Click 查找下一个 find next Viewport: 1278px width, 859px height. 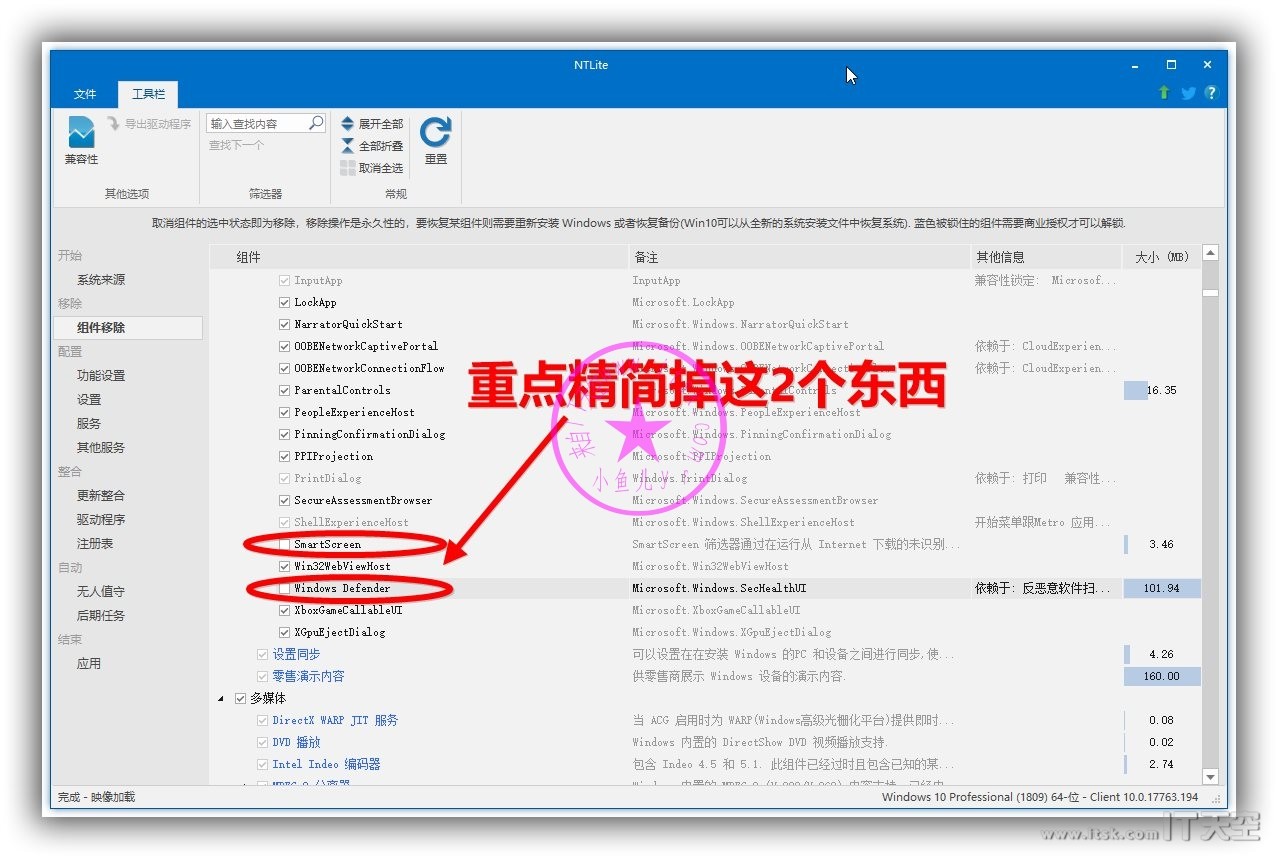coord(236,145)
